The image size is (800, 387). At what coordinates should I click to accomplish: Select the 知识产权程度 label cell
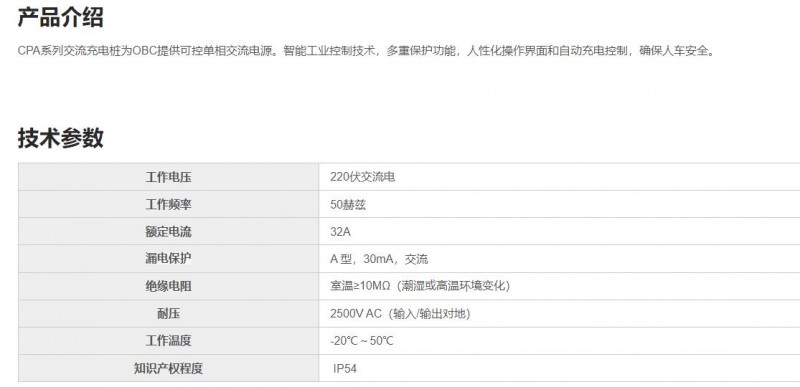[x=168, y=368]
